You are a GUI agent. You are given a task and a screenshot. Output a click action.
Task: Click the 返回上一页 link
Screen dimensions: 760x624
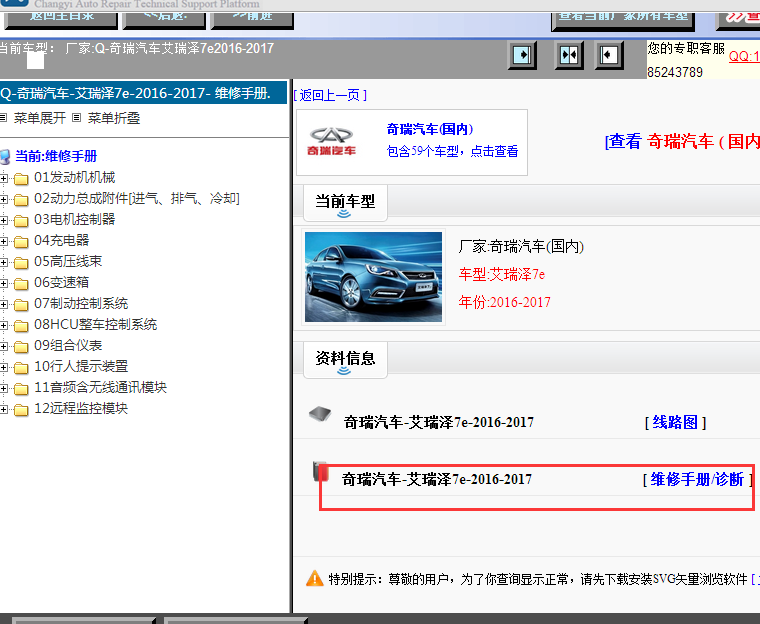click(x=330, y=95)
